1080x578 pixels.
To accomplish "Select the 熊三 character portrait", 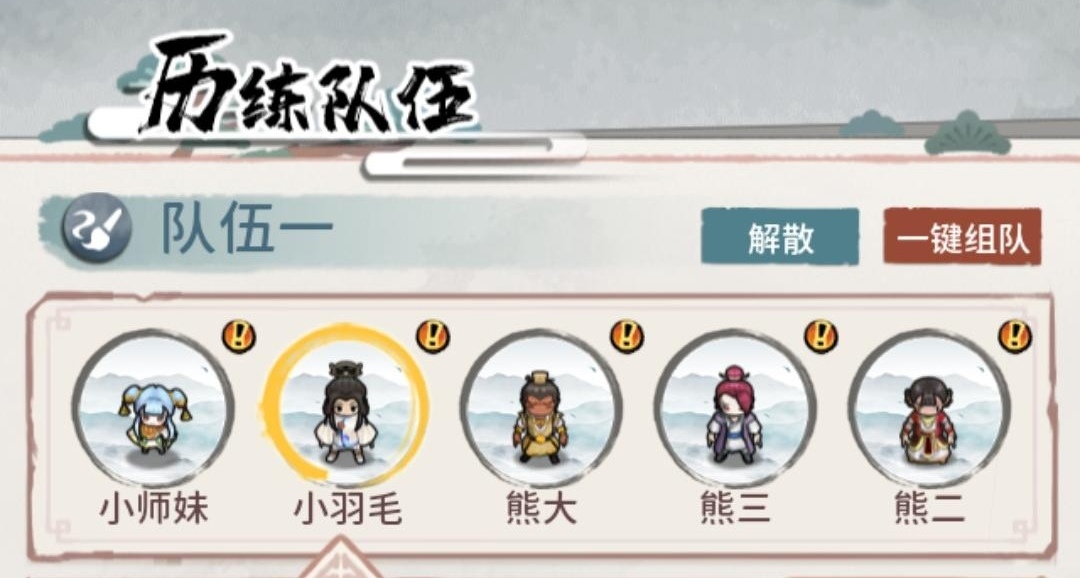I will point(736,409).
